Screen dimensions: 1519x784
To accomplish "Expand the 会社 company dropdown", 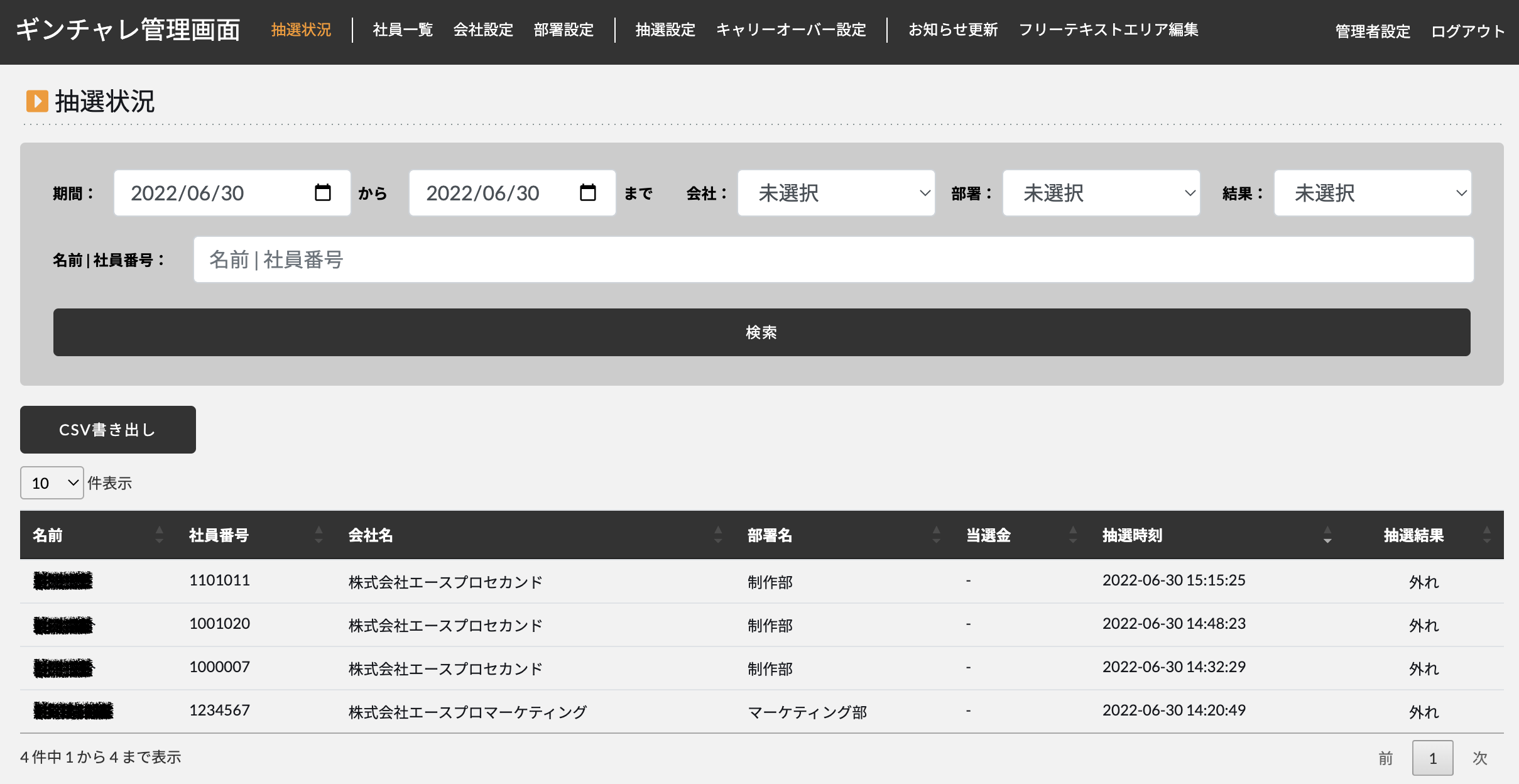I will [x=836, y=193].
